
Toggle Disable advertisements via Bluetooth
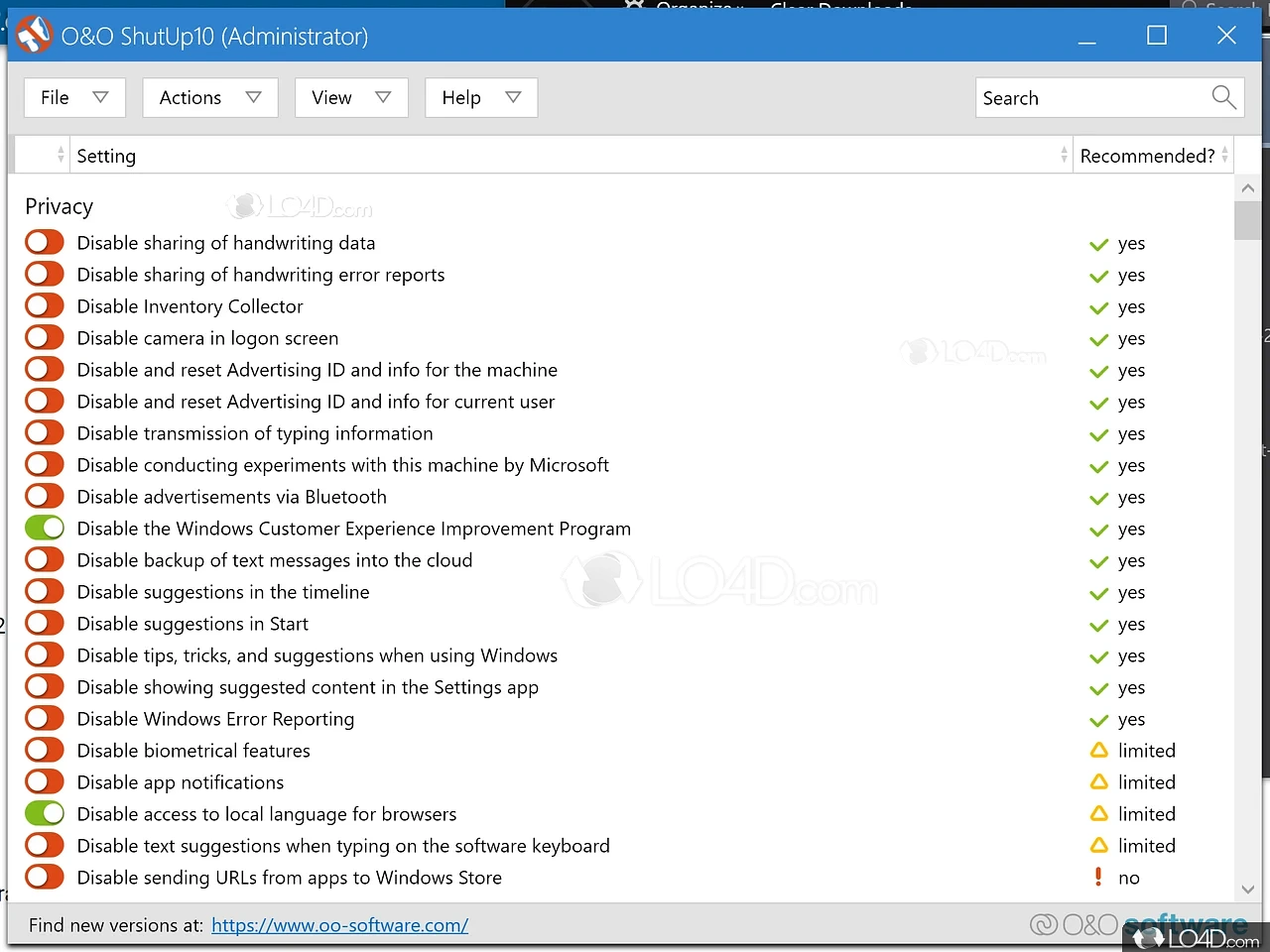coord(45,496)
